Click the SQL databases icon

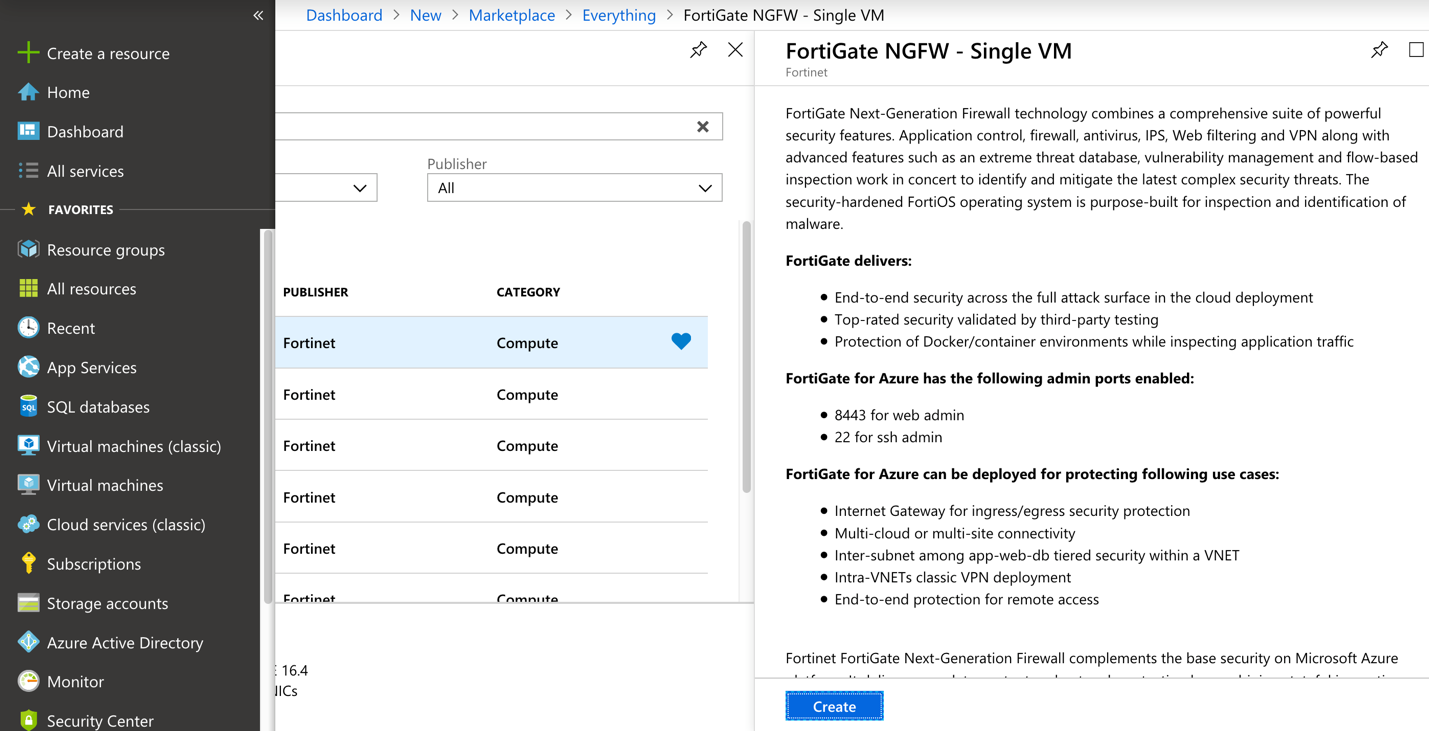pos(28,406)
